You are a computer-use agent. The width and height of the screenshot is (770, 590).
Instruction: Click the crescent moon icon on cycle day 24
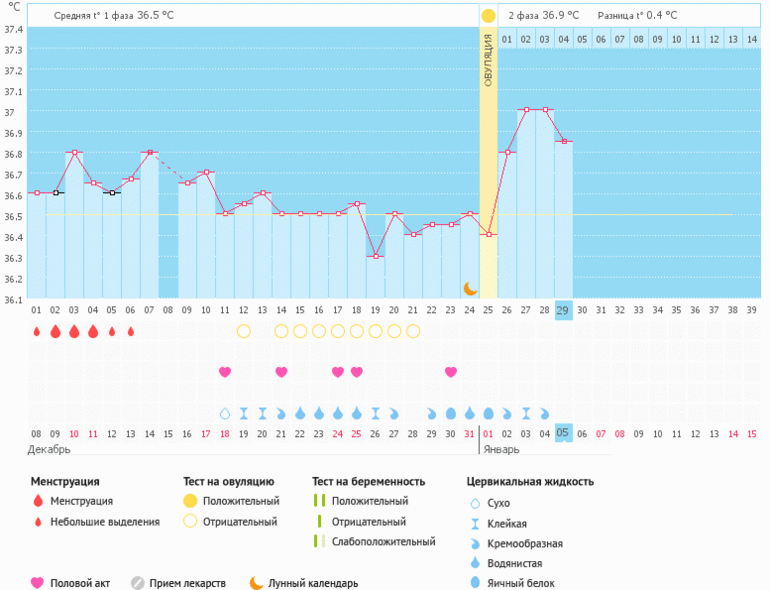[470, 288]
